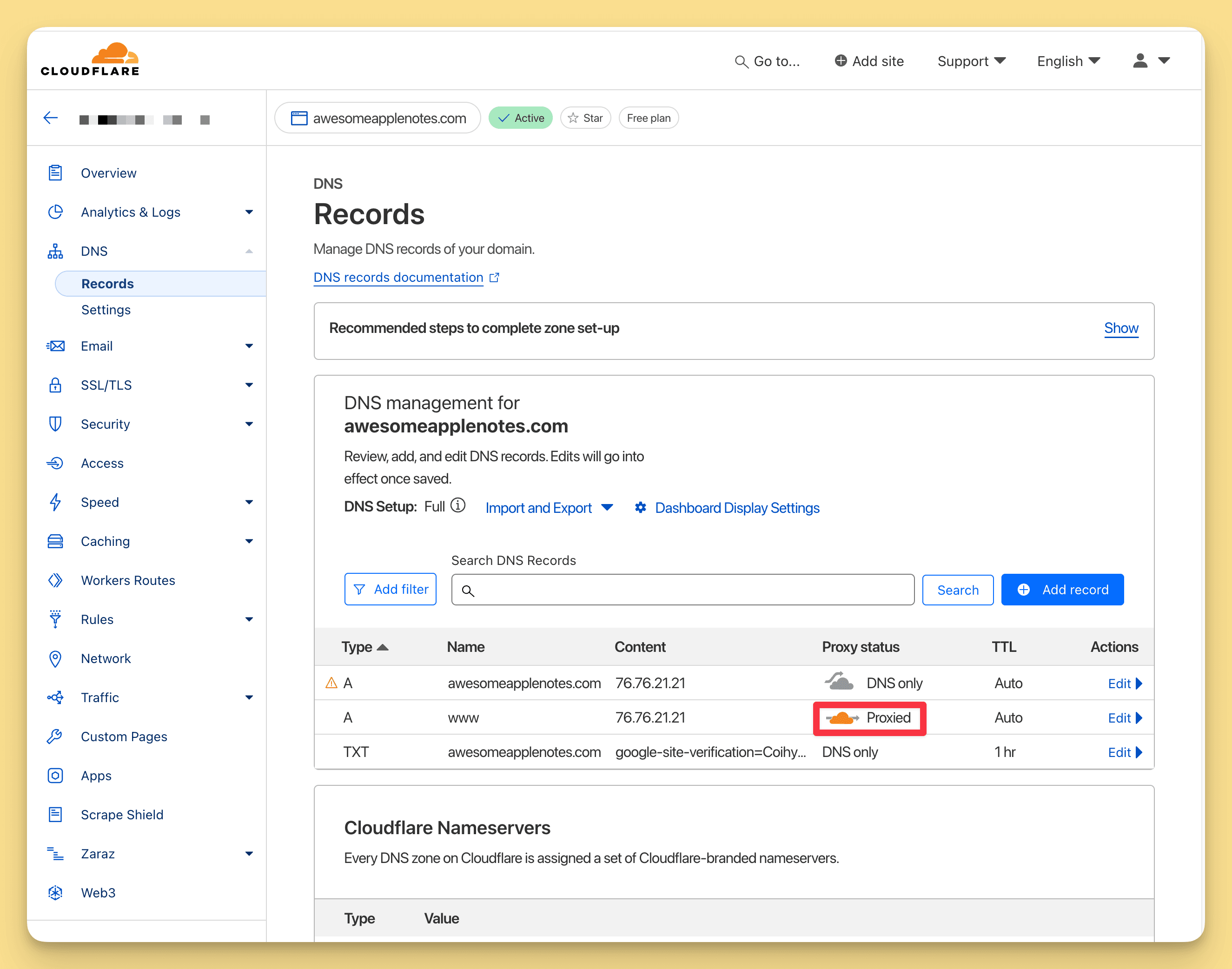Click Search DNS Records input field
This screenshot has height=969, width=1232.
[683, 589]
